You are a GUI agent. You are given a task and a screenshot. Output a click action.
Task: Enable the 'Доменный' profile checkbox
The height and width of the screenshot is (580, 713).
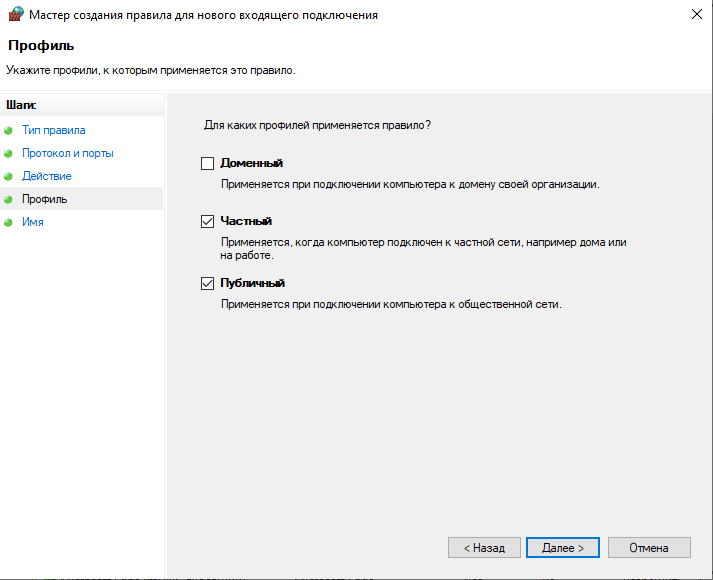click(208, 163)
